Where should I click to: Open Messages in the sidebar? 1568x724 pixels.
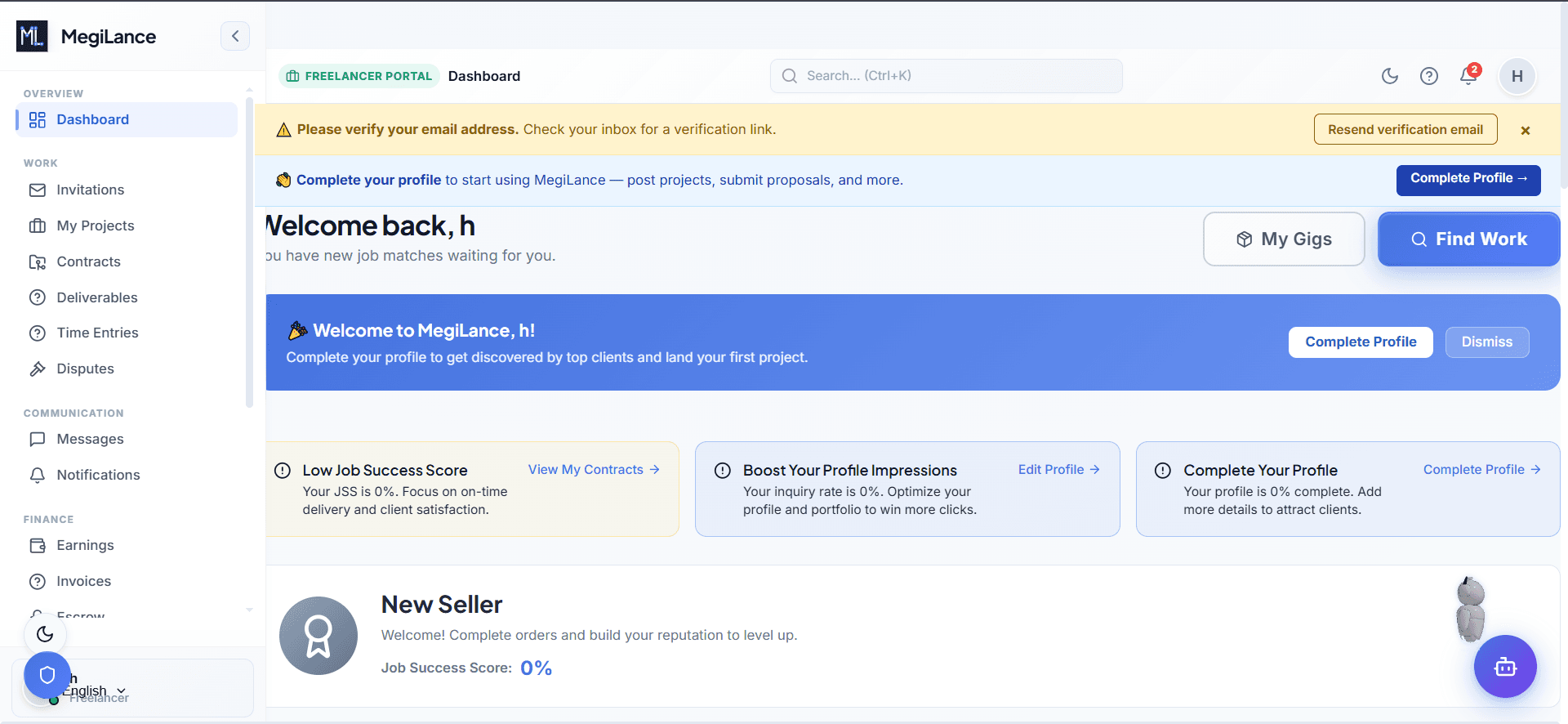tap(127, 439)
